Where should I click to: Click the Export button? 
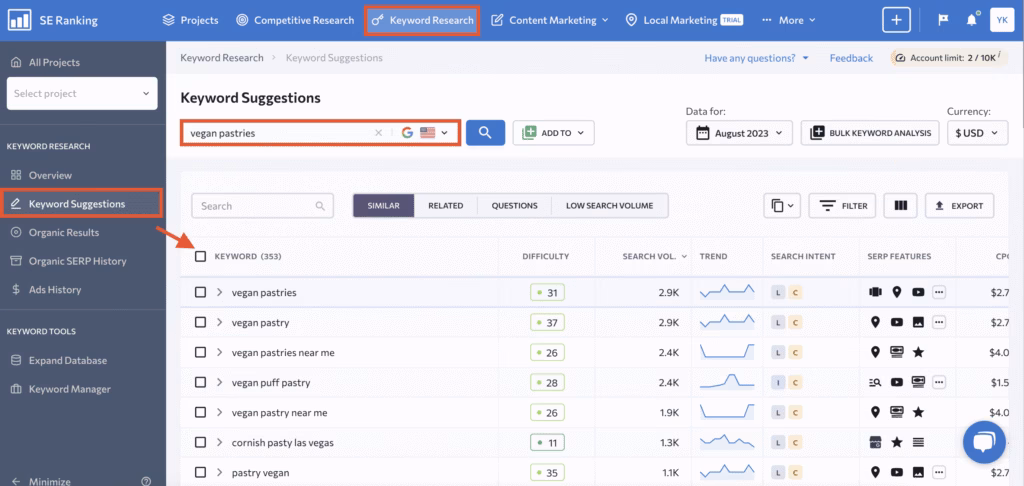click(x=958, y=206)
